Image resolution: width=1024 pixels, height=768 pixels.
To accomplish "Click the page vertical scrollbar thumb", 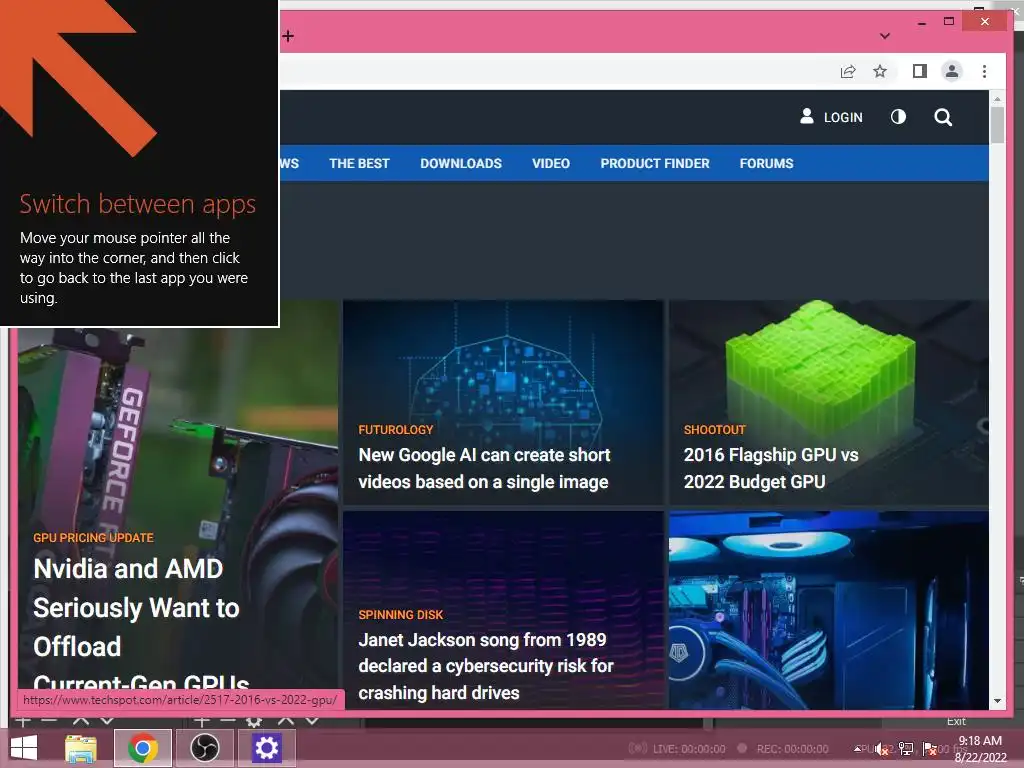I will tap(997, 125).
